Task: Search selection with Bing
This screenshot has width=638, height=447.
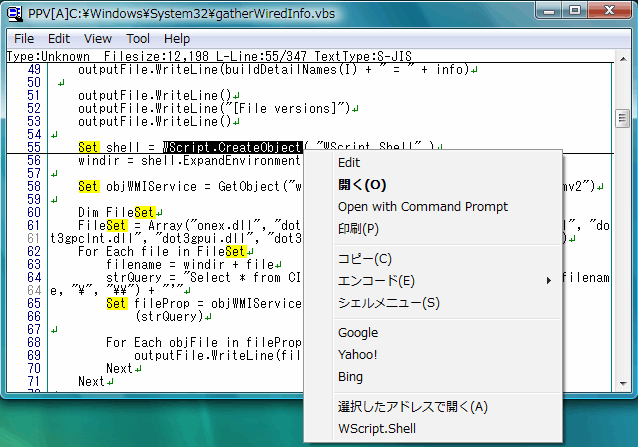Action: click(350, 377)
